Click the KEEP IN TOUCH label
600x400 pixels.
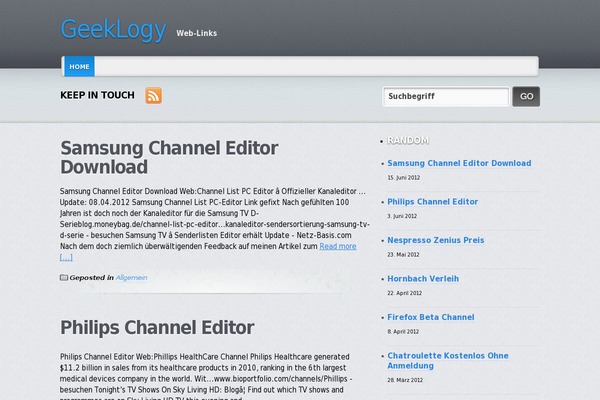pyautogui.click(x=97, y=95)
